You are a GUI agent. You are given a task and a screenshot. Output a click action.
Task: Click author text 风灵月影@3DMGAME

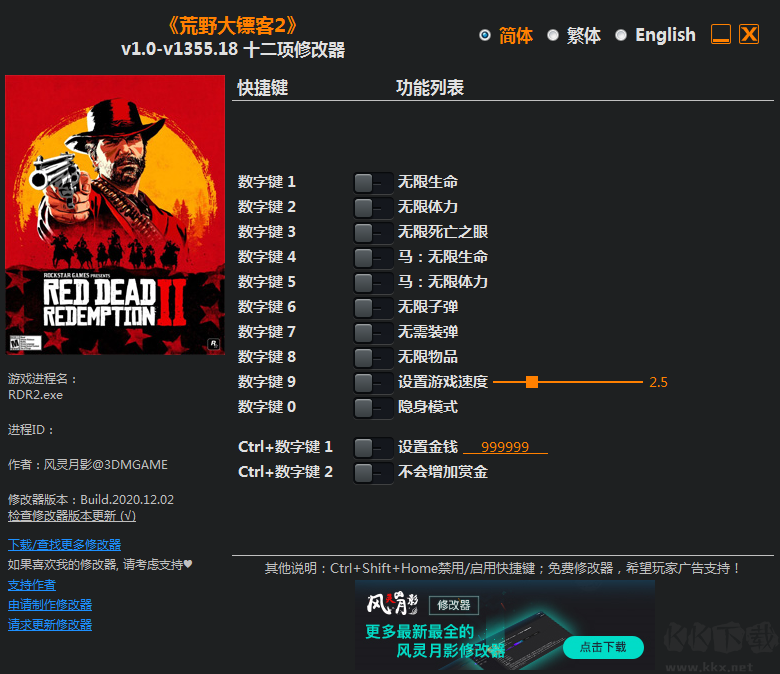click(x=105, y=465)
